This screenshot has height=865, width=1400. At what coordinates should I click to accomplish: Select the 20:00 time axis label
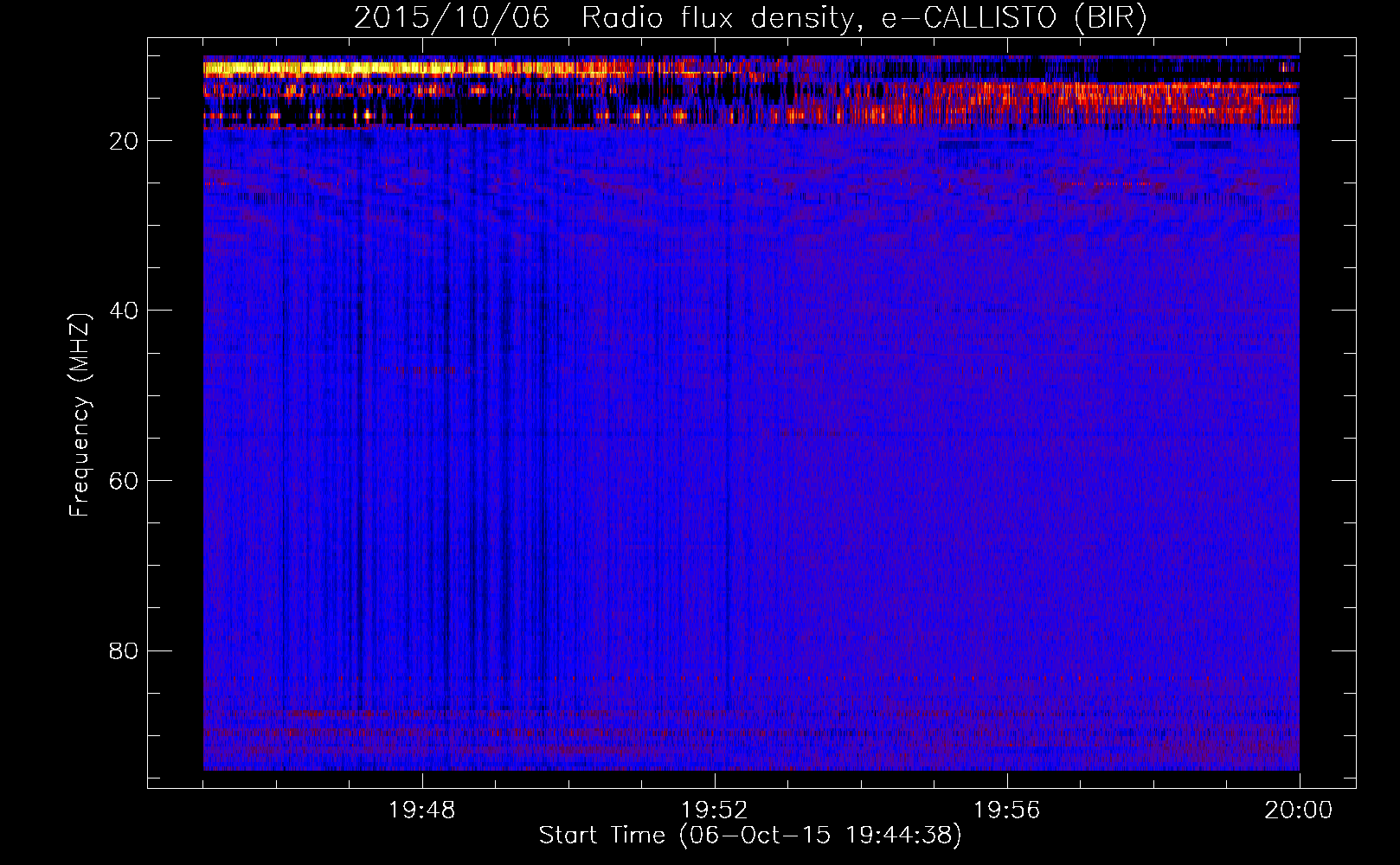pos(1299,811)
